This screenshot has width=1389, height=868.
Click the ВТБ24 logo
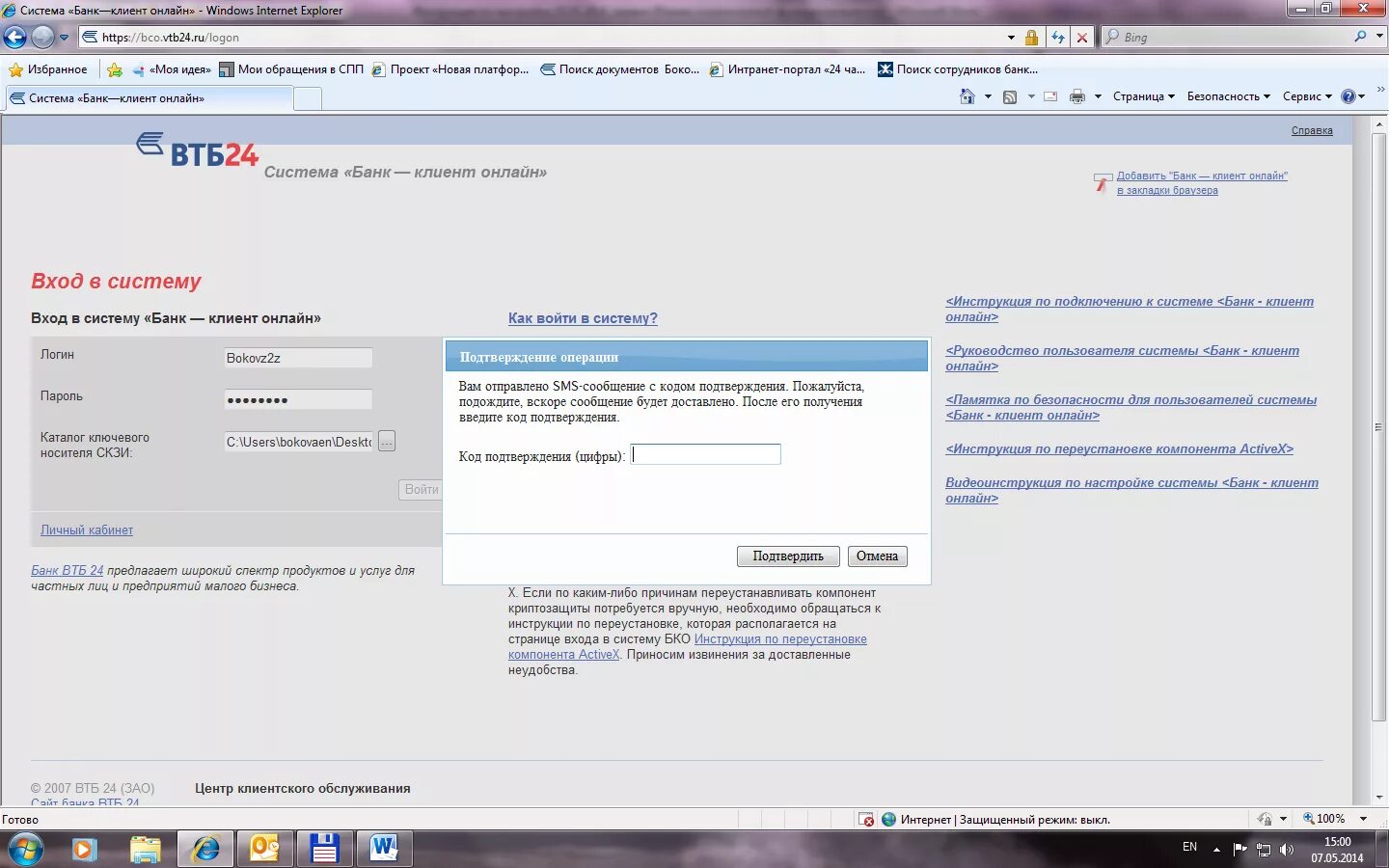coord(198,149)
